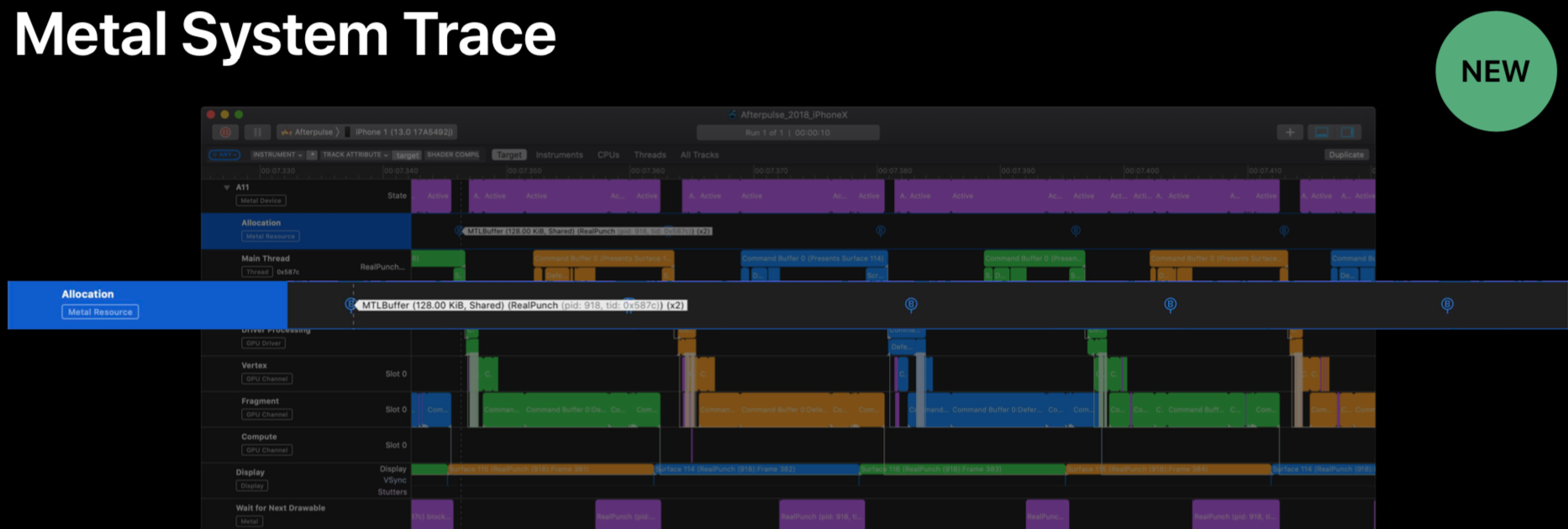
Task: Open the iPhone 1 device chooser
Action: click(400, 132)
